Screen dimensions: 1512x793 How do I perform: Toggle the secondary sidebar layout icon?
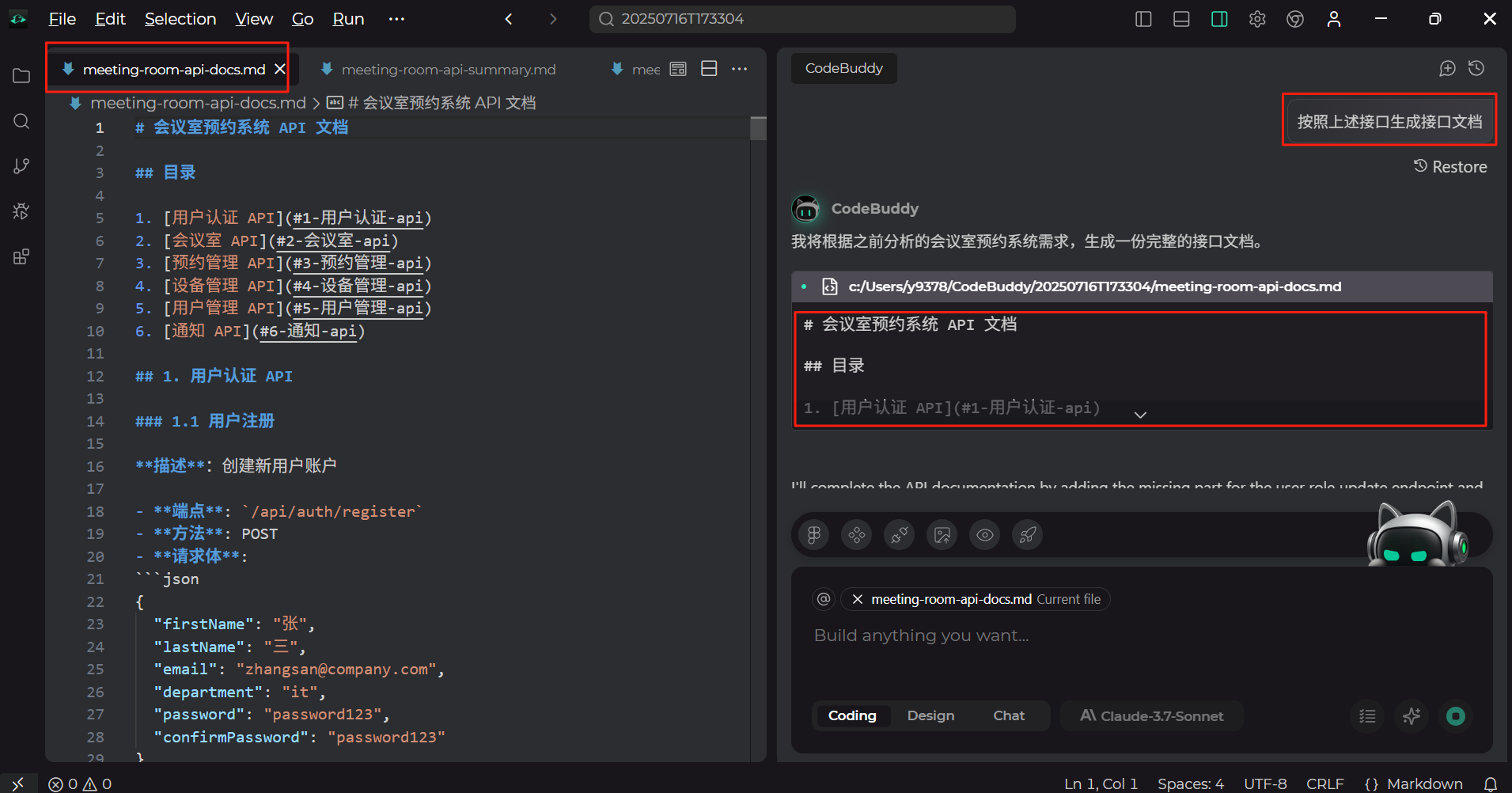click(x=1219, y=19)
